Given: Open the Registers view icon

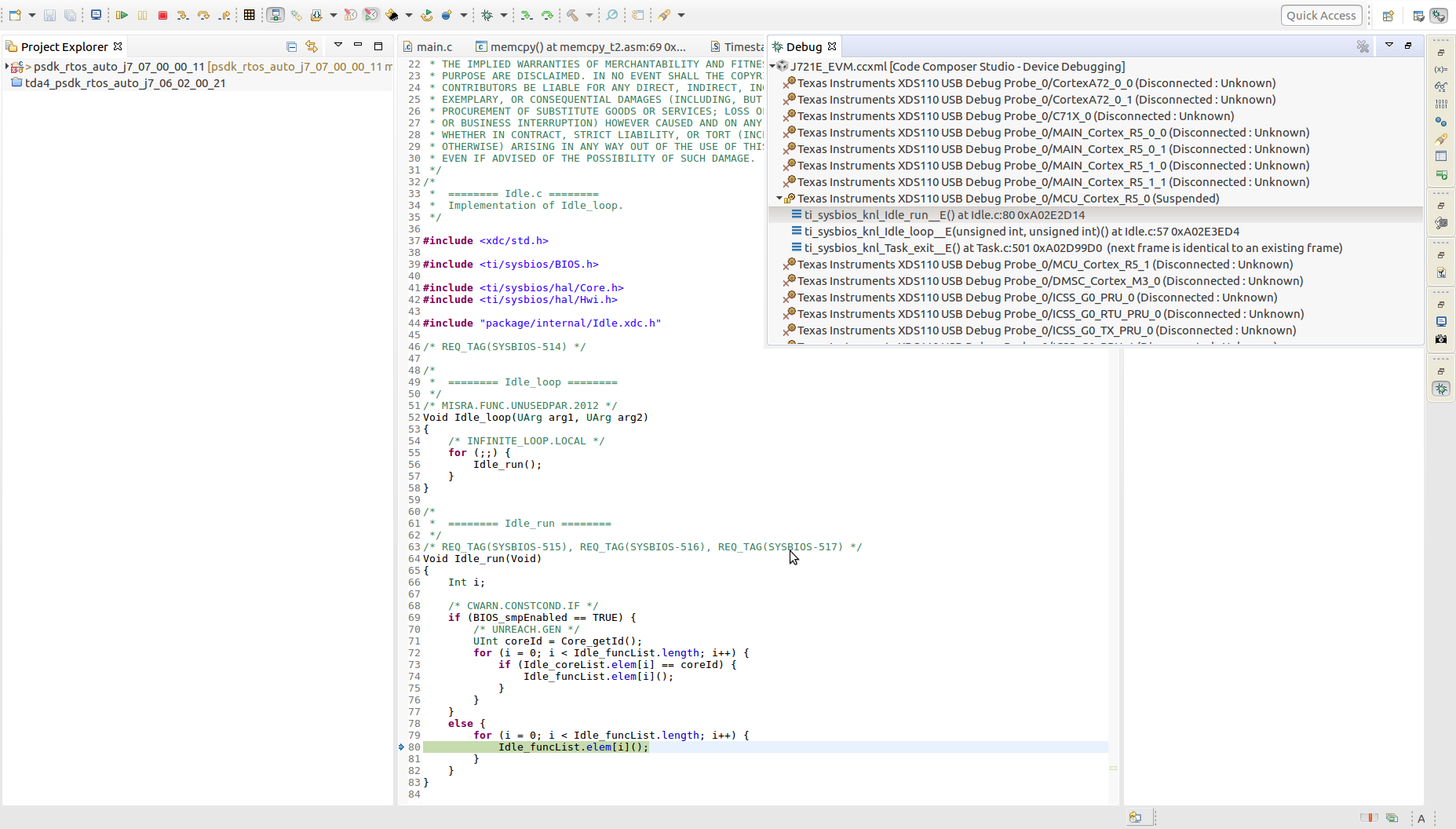Looking at the screenshot, I should point(1442,104).
